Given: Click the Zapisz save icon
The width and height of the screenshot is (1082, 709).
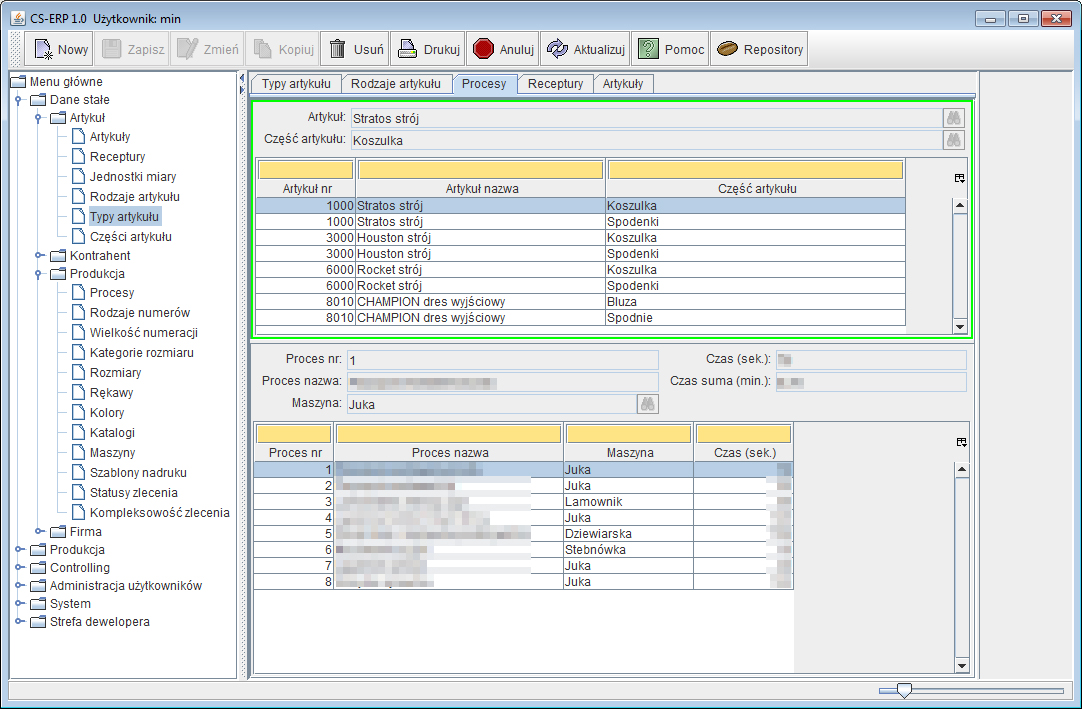Looking at the screenshot, I should [x=112, y=49].
